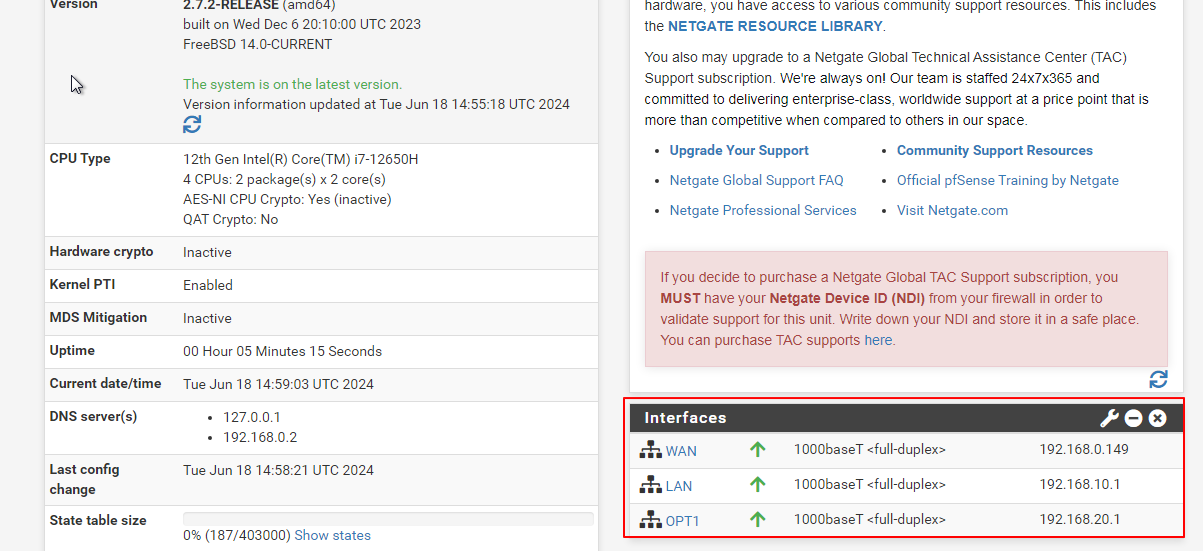Image resolution: width=1203 pixels, height=551 pixels.
Task: Follow the Visit Netgate.com link
Action: 952,210
